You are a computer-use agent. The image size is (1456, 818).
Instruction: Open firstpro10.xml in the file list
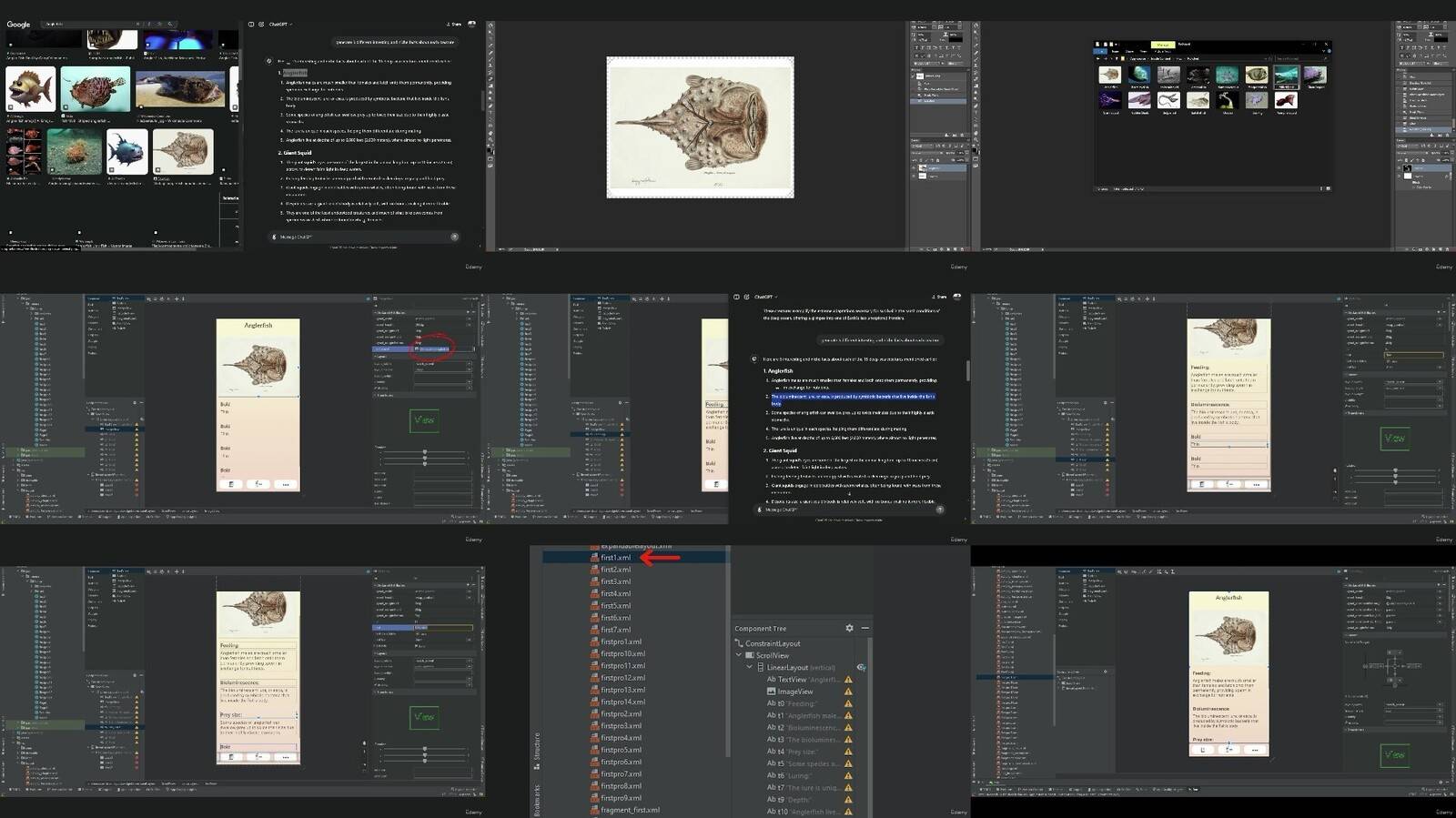(622, 654)
